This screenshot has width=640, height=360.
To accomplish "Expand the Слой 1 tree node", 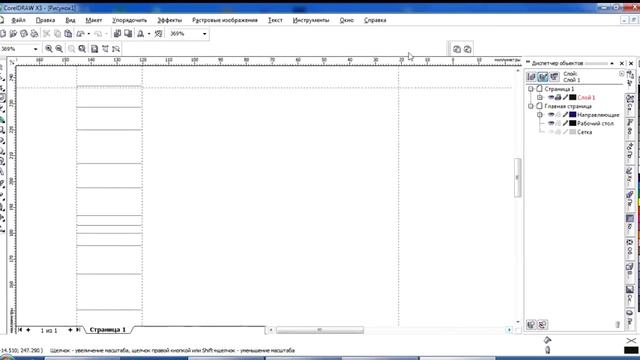I will 540,98.
